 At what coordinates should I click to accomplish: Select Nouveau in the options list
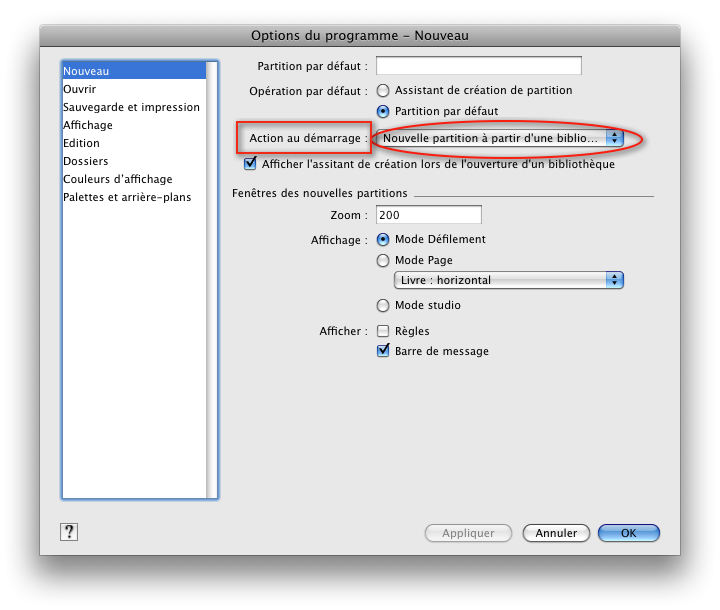[x=86, y=71]
